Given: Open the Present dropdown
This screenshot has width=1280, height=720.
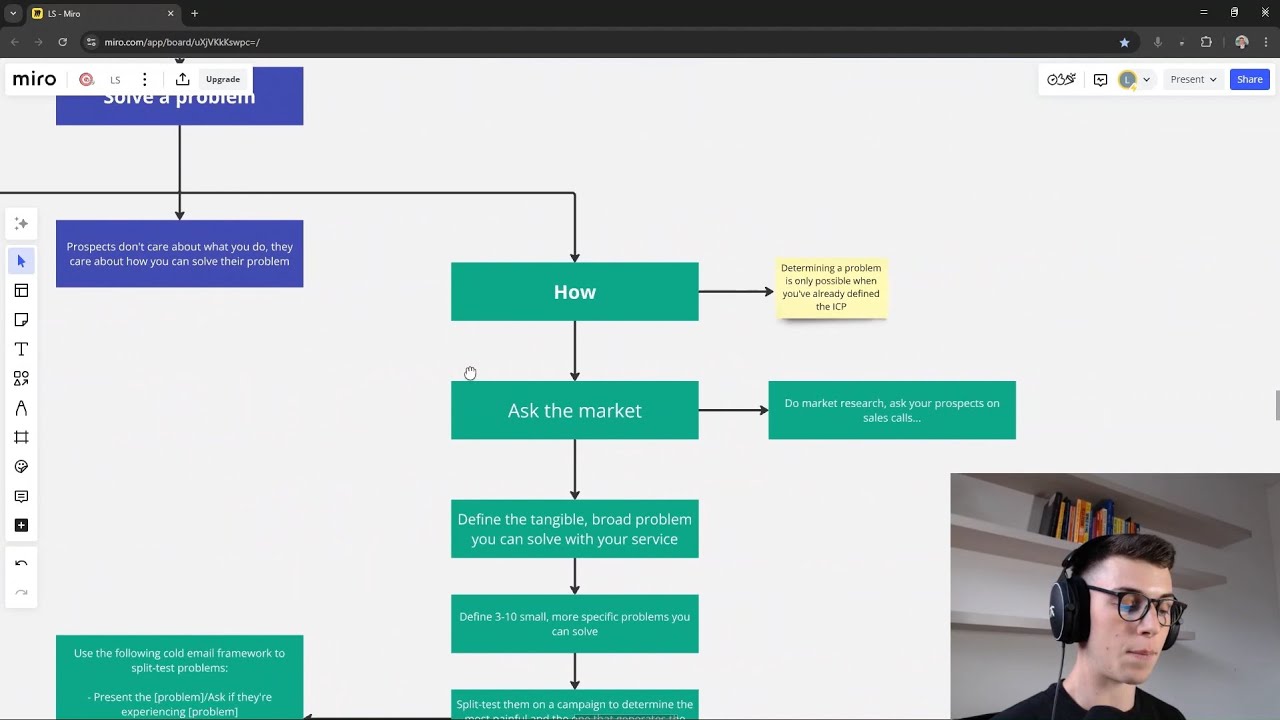Looking at the screenshot, I should pos(1193,79).
